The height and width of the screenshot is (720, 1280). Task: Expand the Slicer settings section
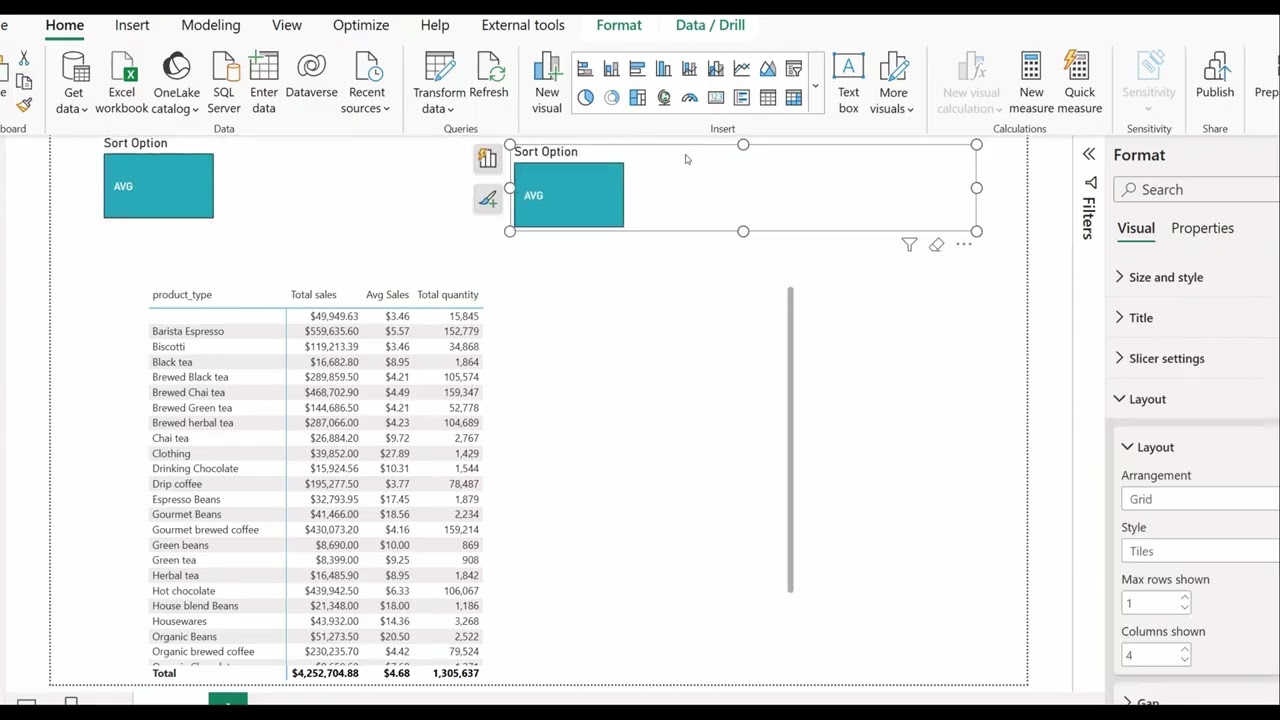(x=1160, y=359)
